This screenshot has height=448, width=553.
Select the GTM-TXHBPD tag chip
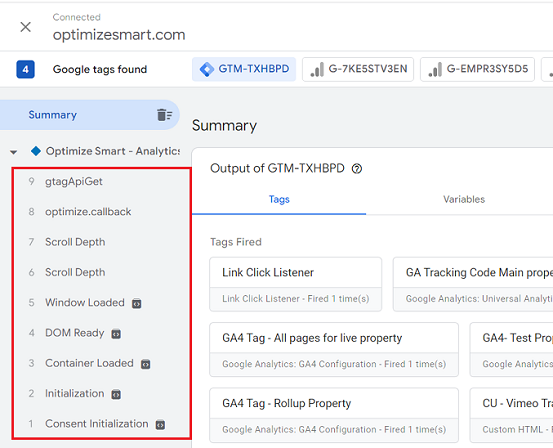coord(244,69)
